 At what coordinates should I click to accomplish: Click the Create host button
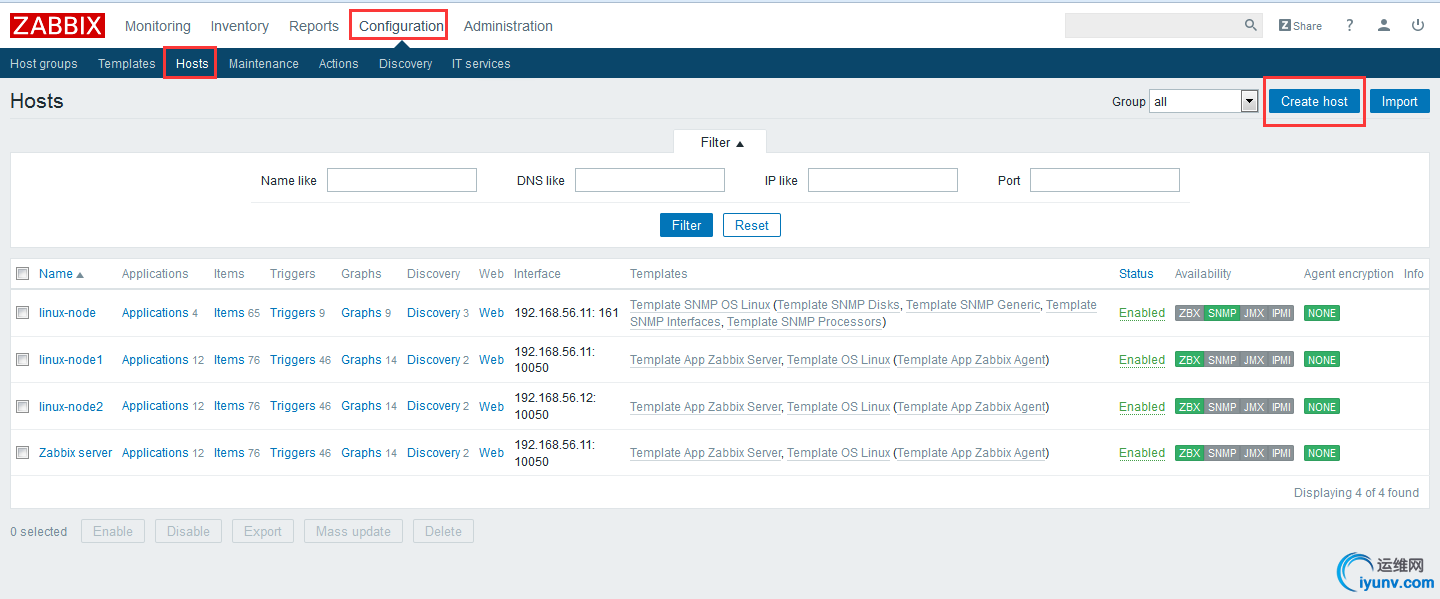1314,101
